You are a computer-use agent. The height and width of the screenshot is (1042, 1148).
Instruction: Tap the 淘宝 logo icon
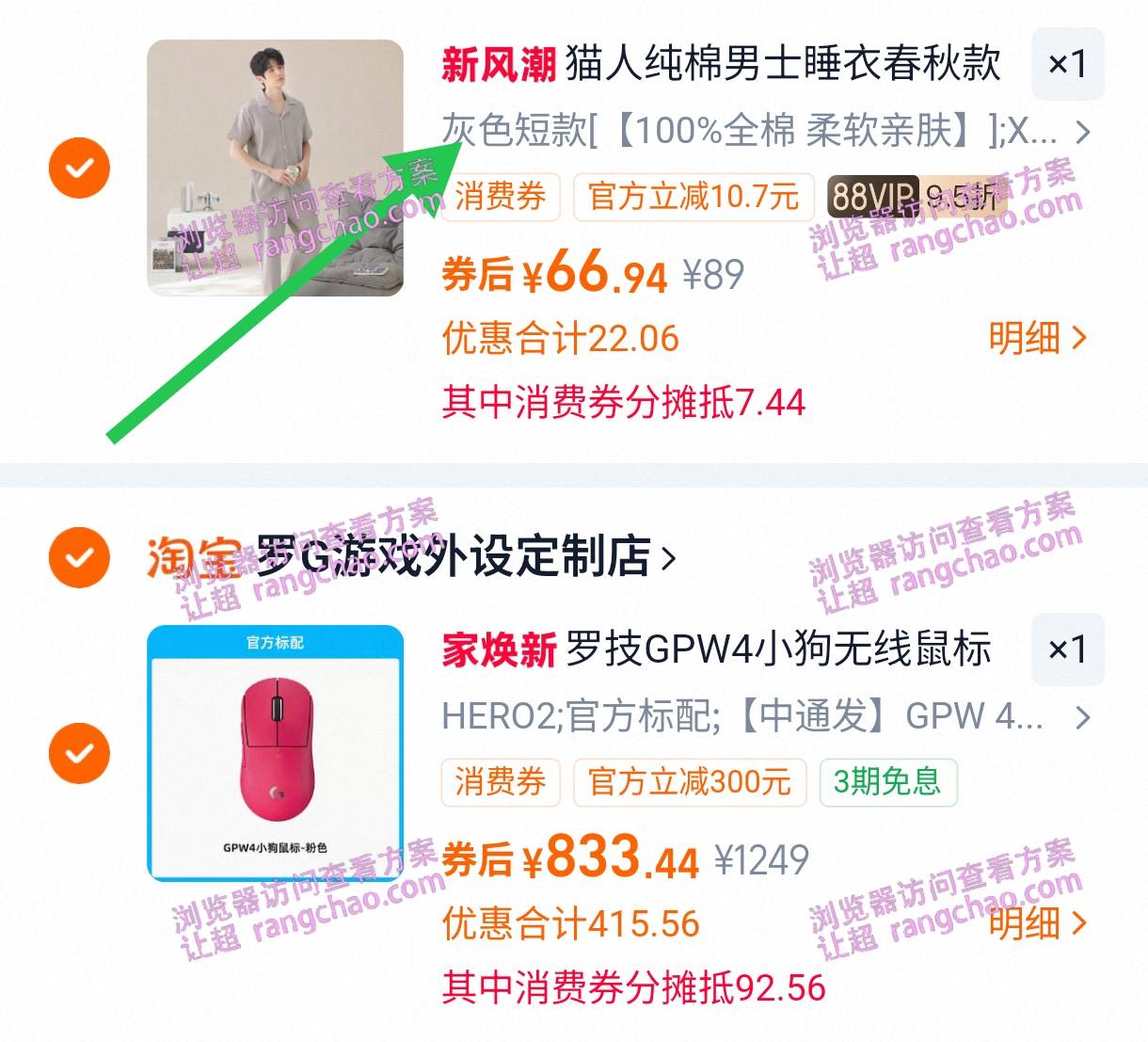coord(193,557)
